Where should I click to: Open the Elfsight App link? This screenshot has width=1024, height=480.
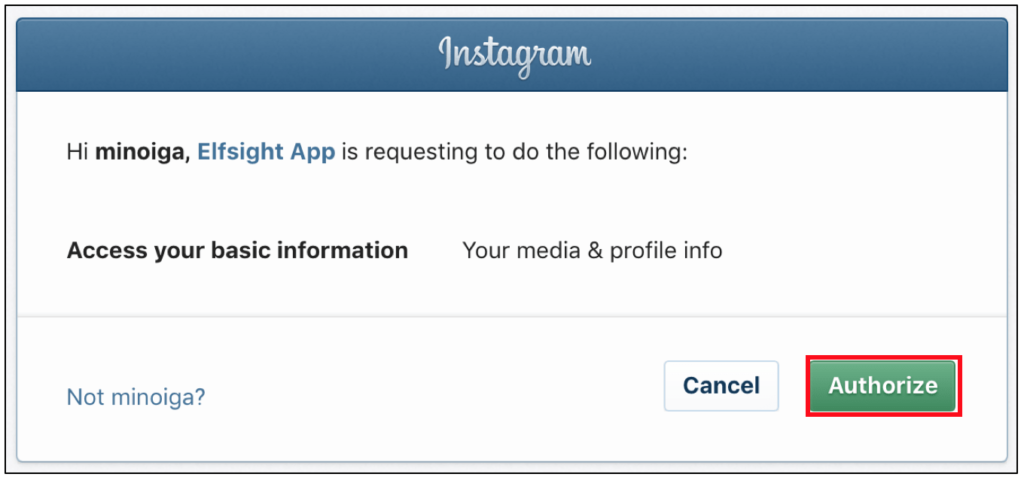tap(266, 152)
